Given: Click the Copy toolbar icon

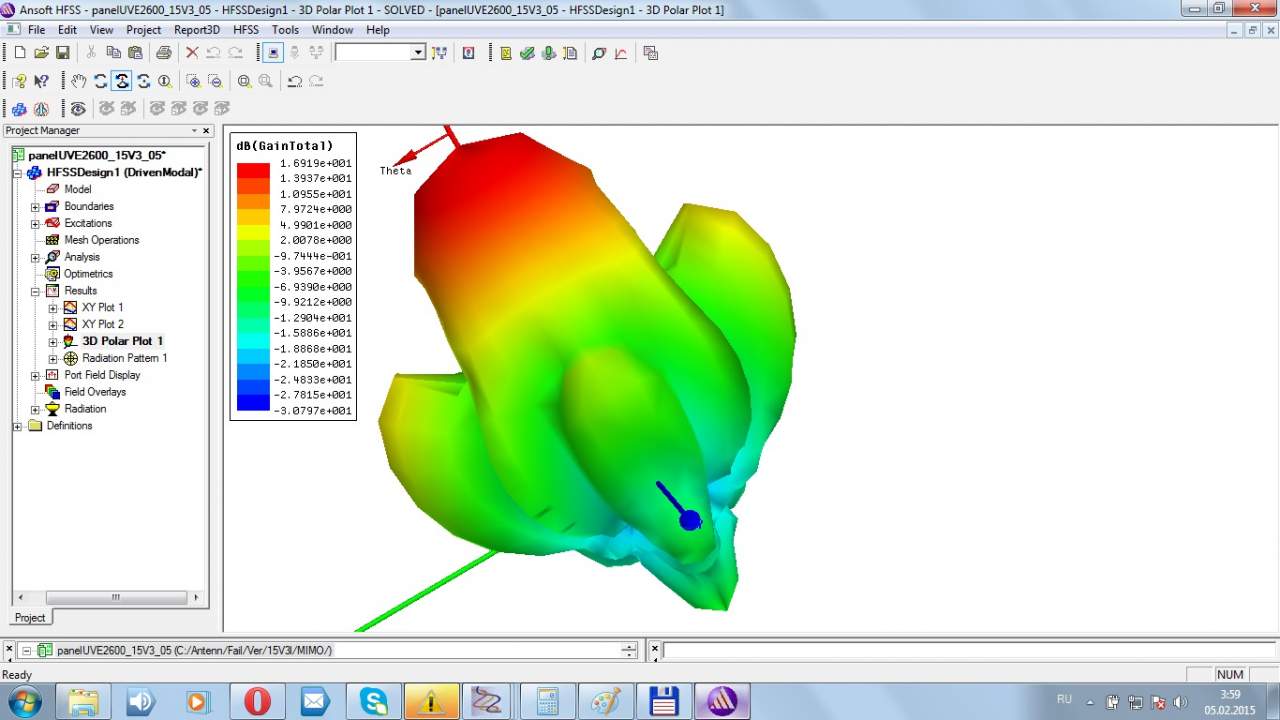Looking at the screenshot, I should pyautogui.click(x=113, y=52).
